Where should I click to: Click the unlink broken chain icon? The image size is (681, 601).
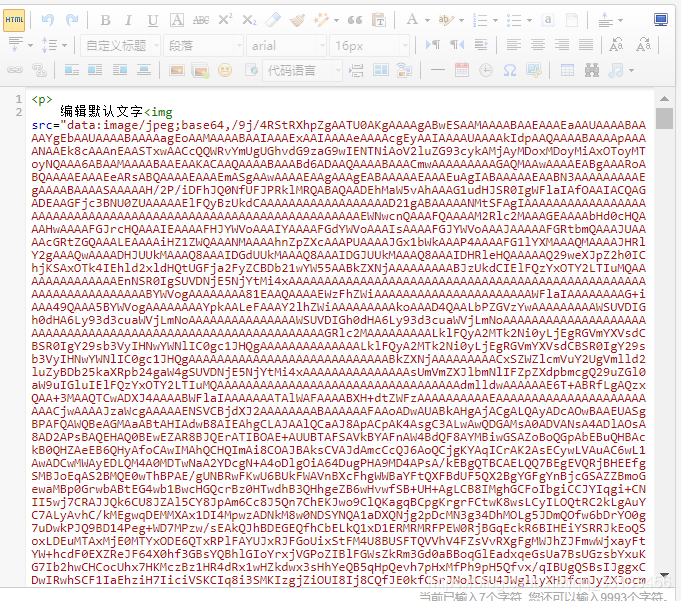coord(39,70)
